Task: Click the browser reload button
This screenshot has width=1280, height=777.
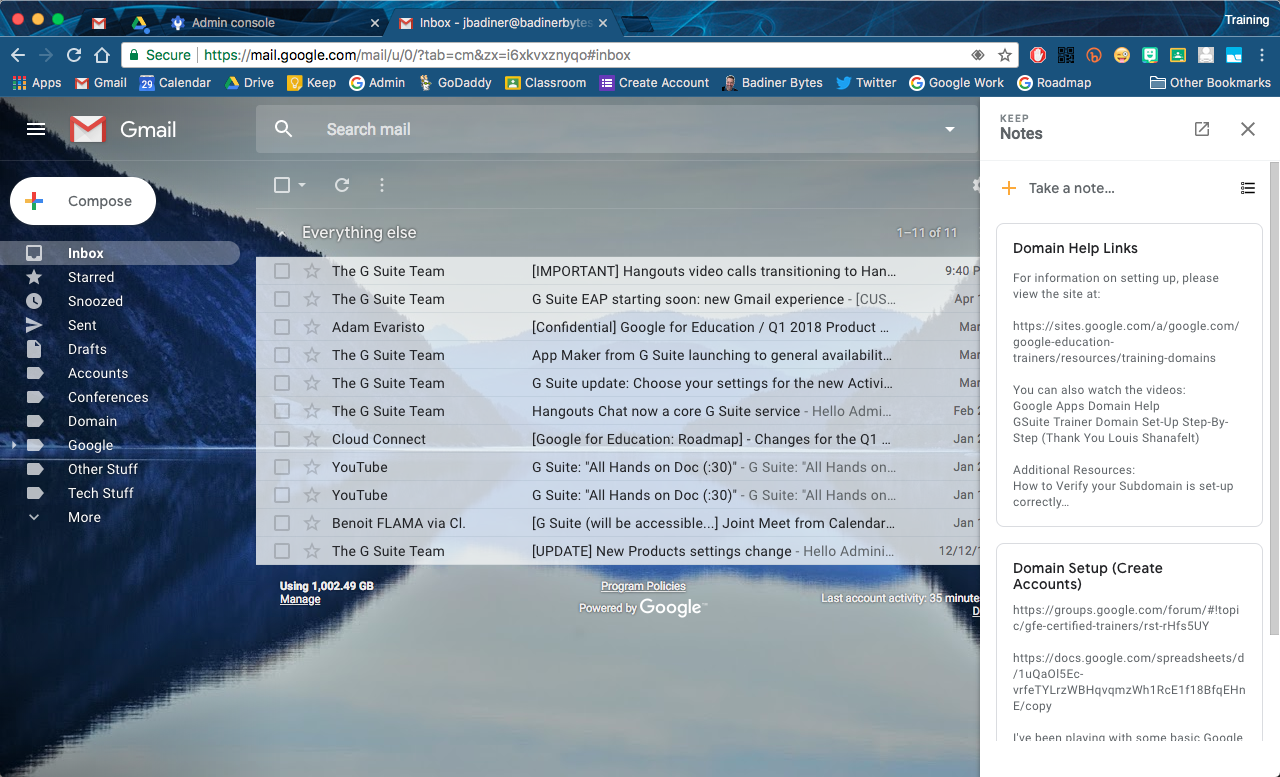Action: (74, 55)
